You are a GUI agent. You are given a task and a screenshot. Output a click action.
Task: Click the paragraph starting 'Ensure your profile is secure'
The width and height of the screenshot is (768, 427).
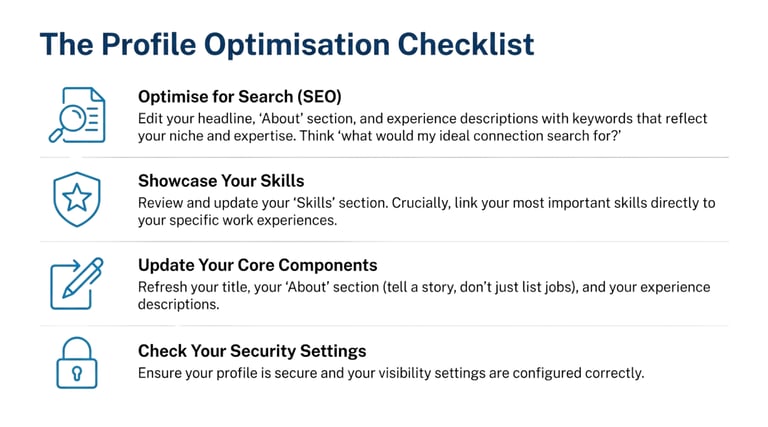[x=391, y=373]
